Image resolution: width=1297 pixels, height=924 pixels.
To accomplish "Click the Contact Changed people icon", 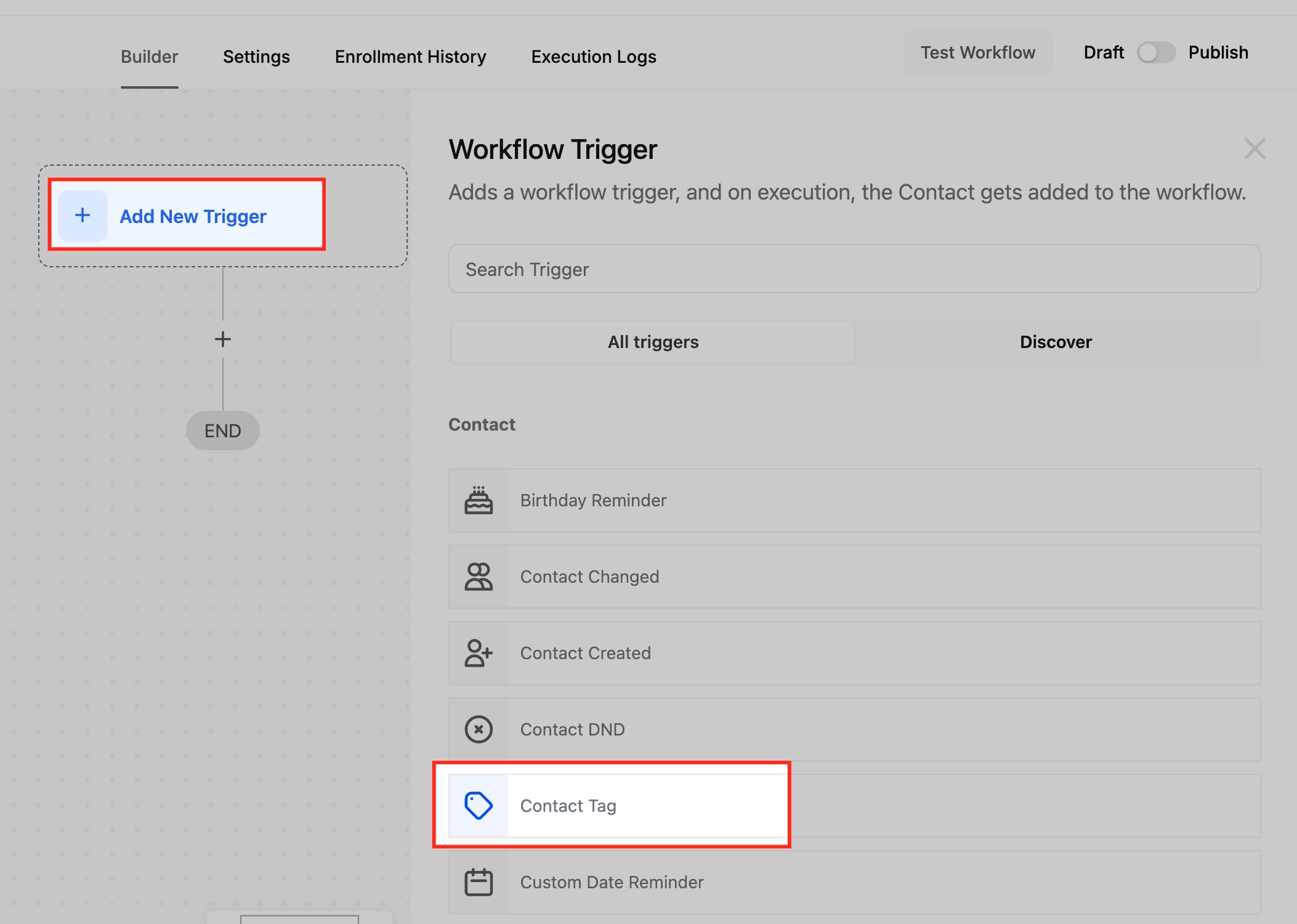I will click(x=479, y=577).
